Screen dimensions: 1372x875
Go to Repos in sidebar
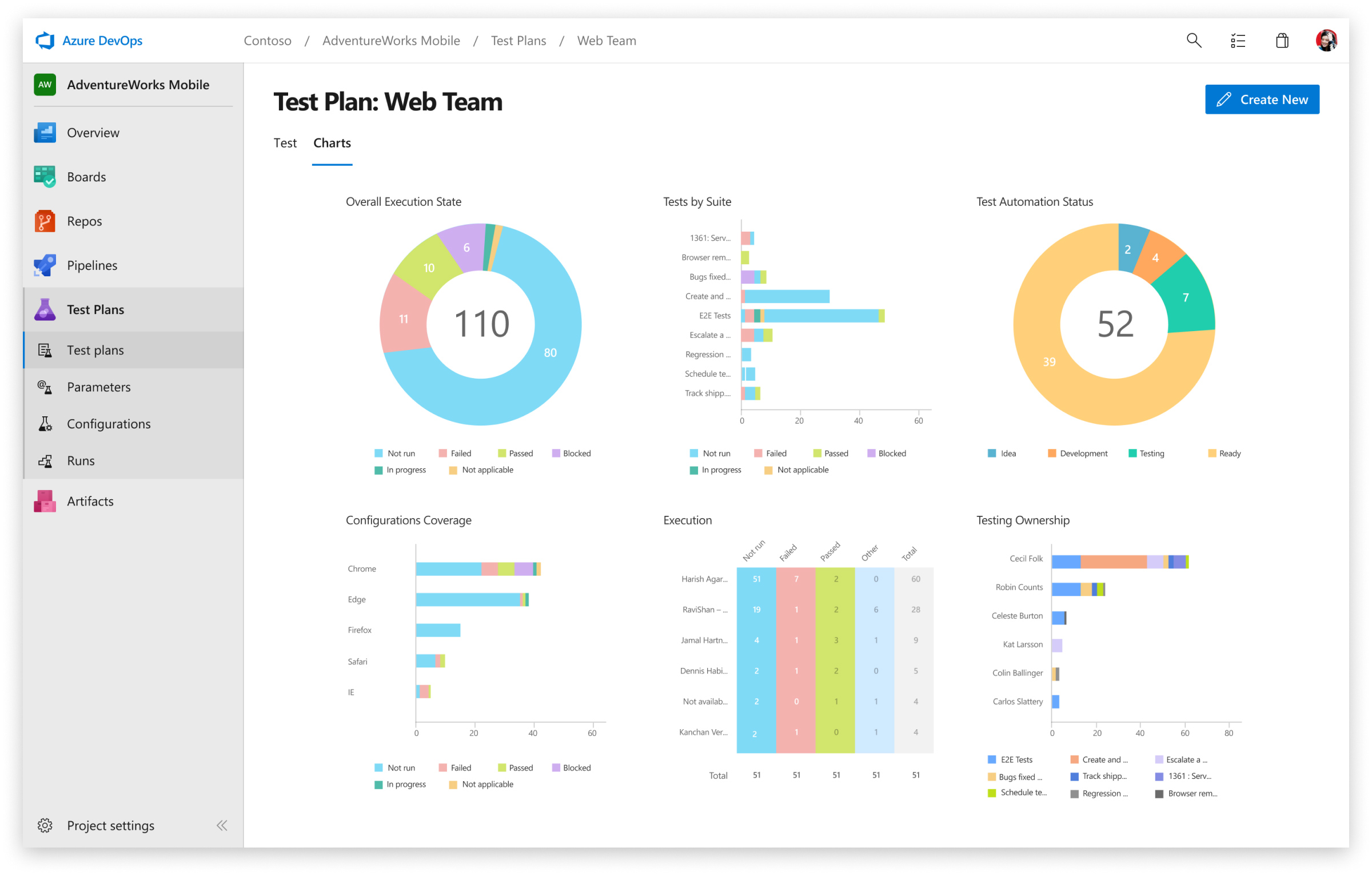point(84,221)
